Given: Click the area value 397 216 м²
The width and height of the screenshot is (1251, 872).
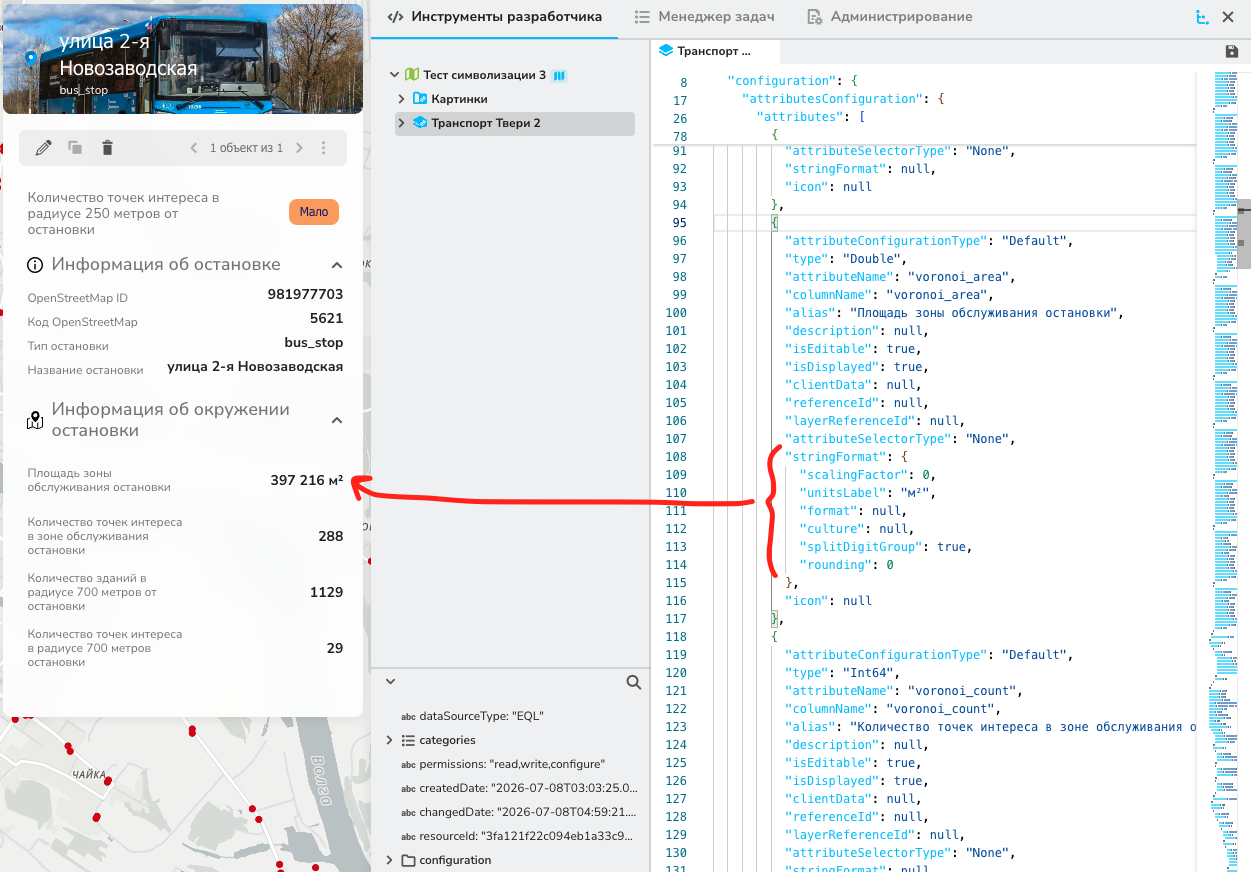Looking at the screenshot, I should click(307, 480).
